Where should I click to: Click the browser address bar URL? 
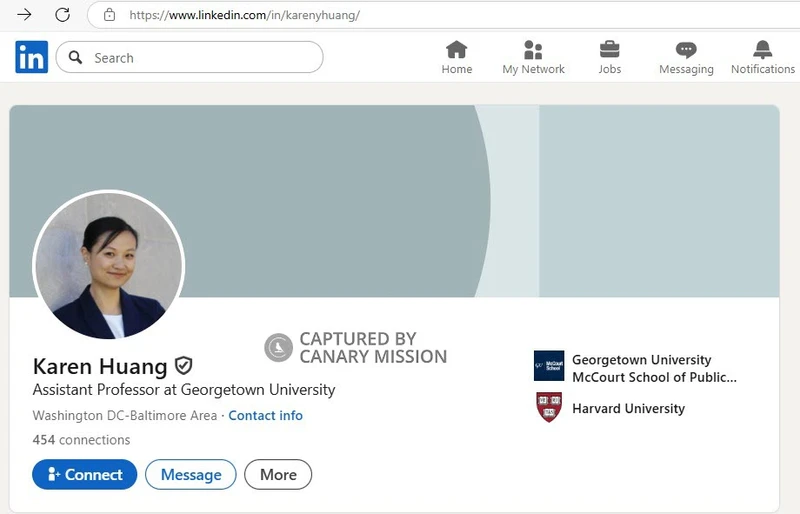(x=244, y=15)
